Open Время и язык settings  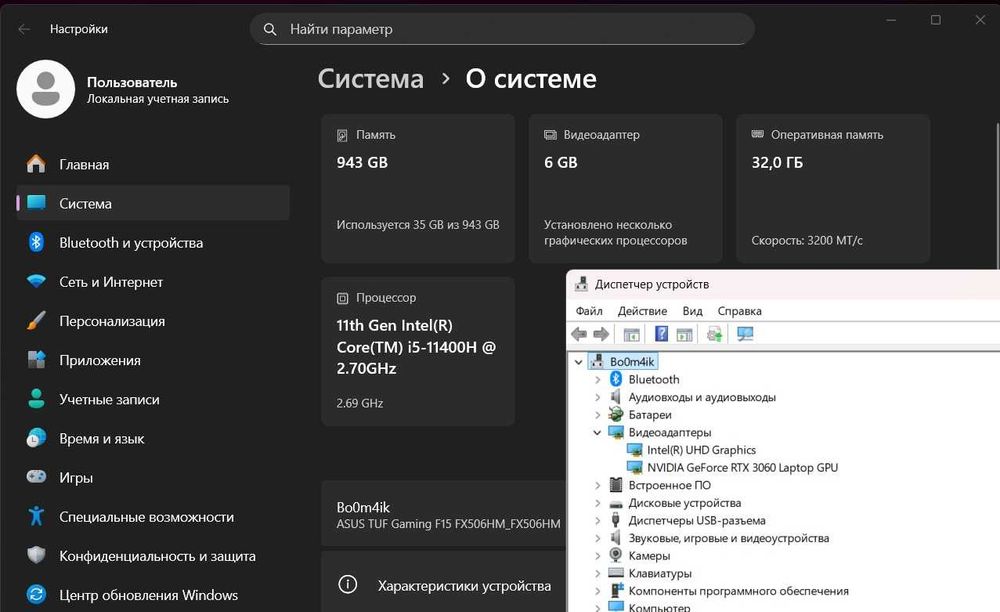click(153, 439)
